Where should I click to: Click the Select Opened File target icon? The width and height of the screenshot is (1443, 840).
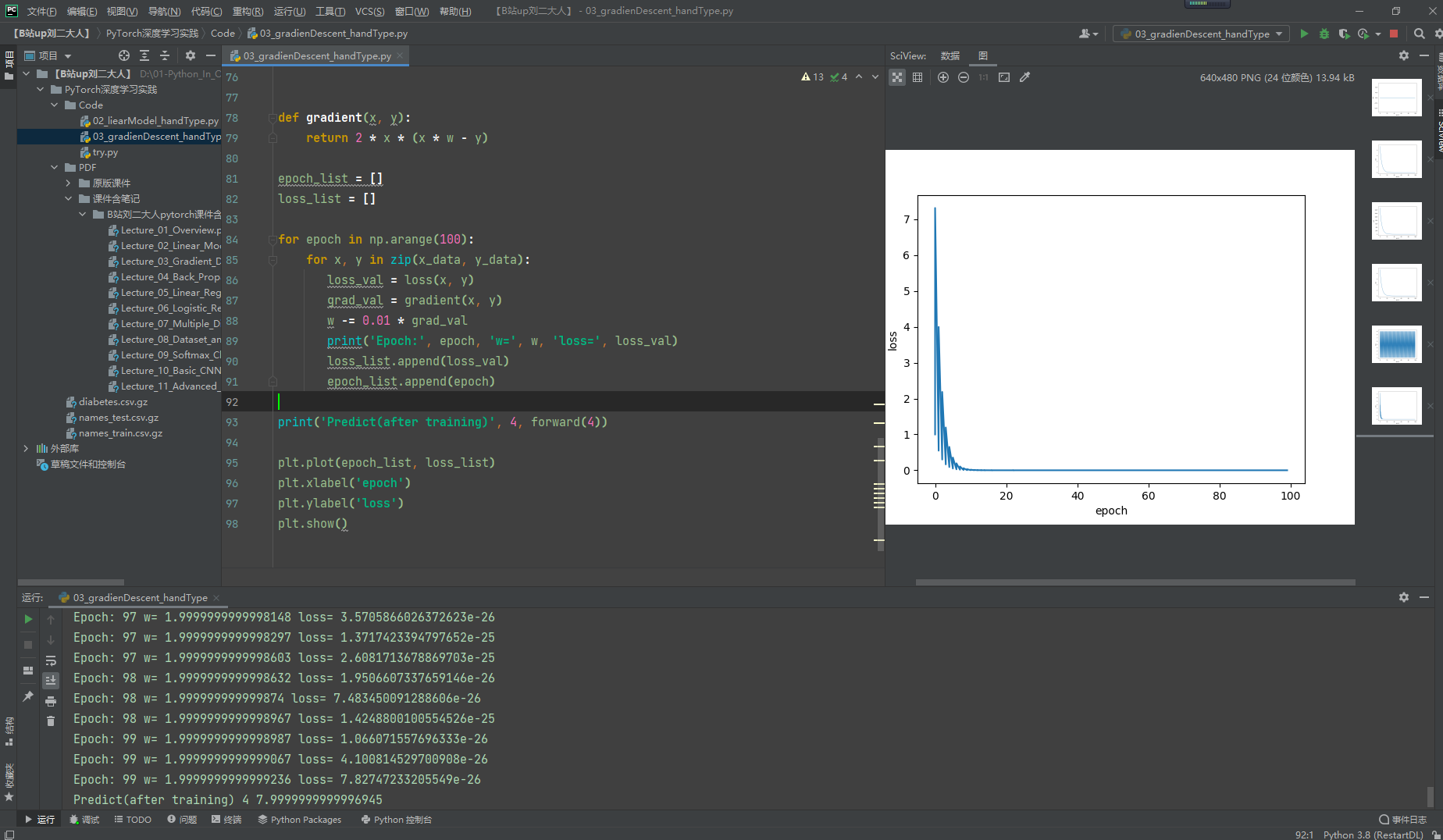124,55
